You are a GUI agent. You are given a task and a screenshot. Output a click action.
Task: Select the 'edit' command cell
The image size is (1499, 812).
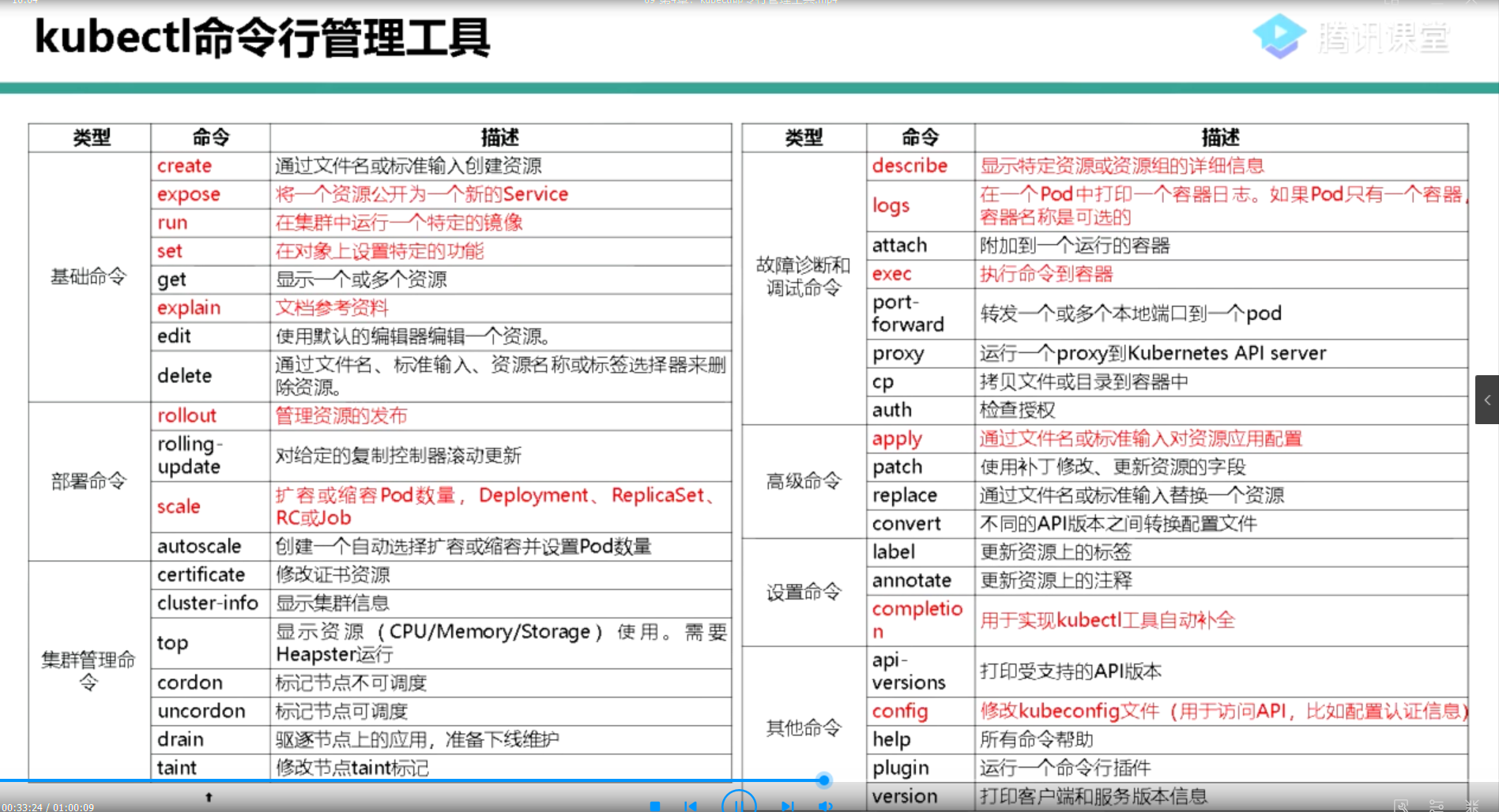210,336
